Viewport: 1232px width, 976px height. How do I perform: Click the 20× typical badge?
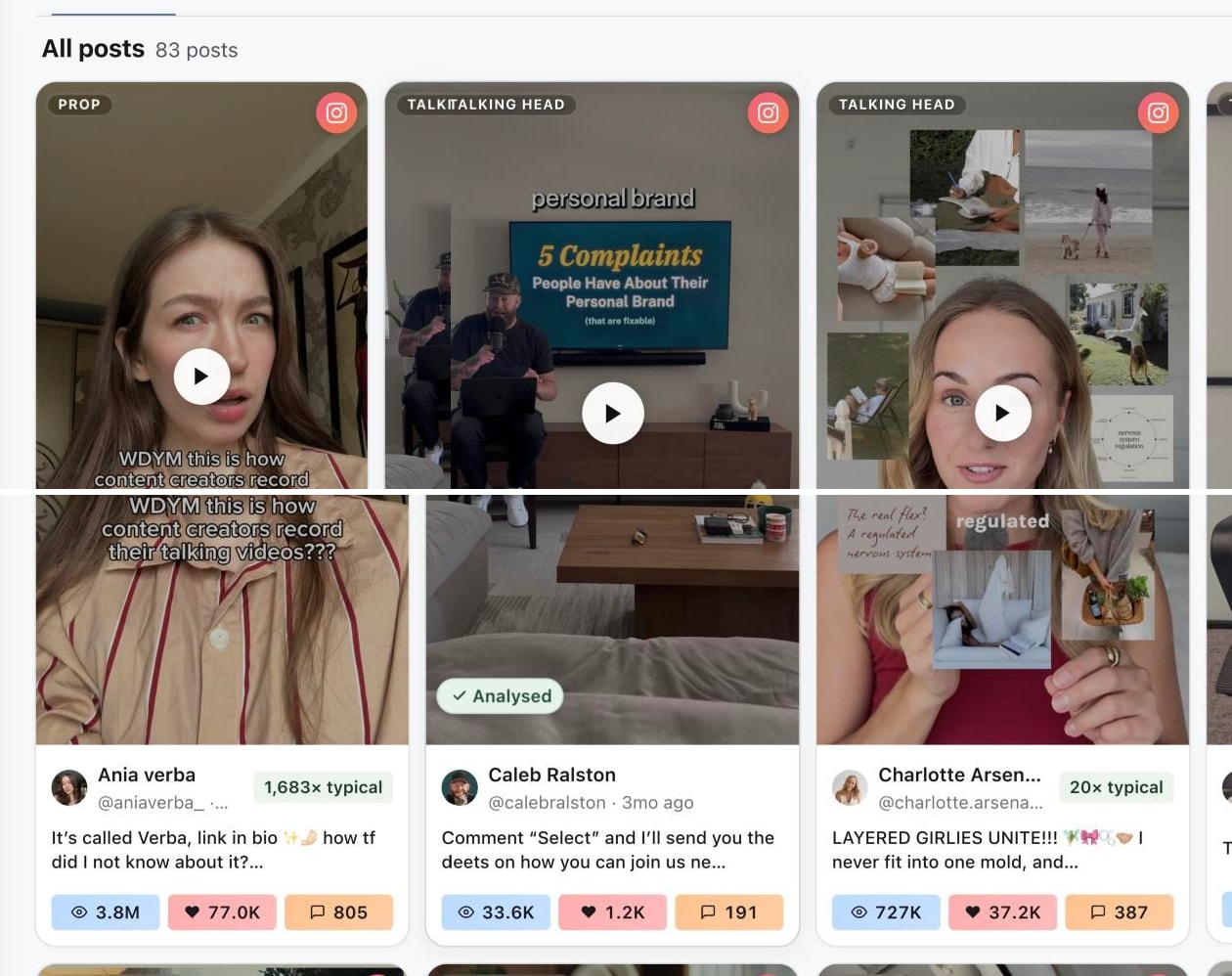click(x=1117, y=787)
